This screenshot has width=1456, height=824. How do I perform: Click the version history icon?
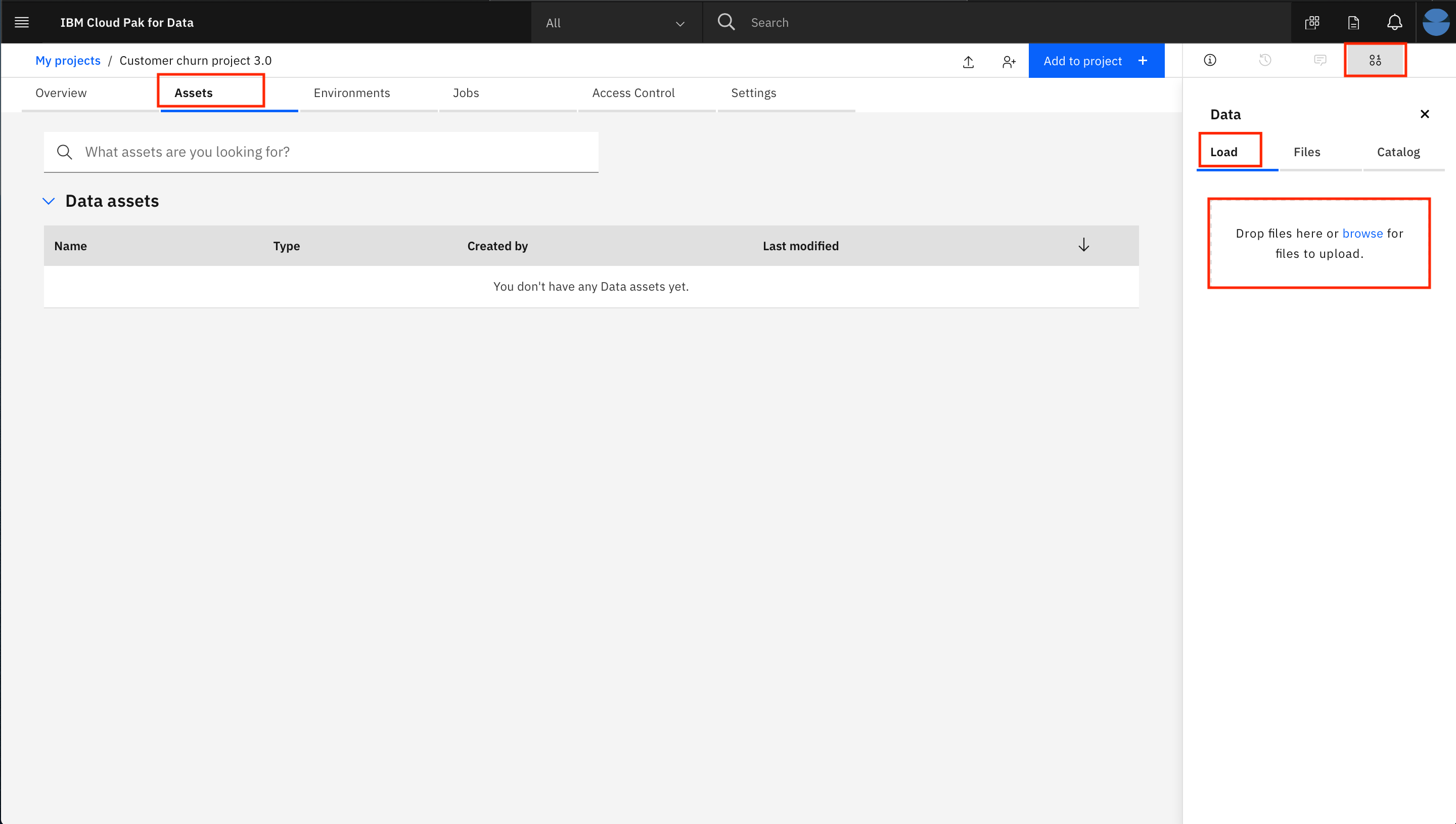click(1265, 60)
